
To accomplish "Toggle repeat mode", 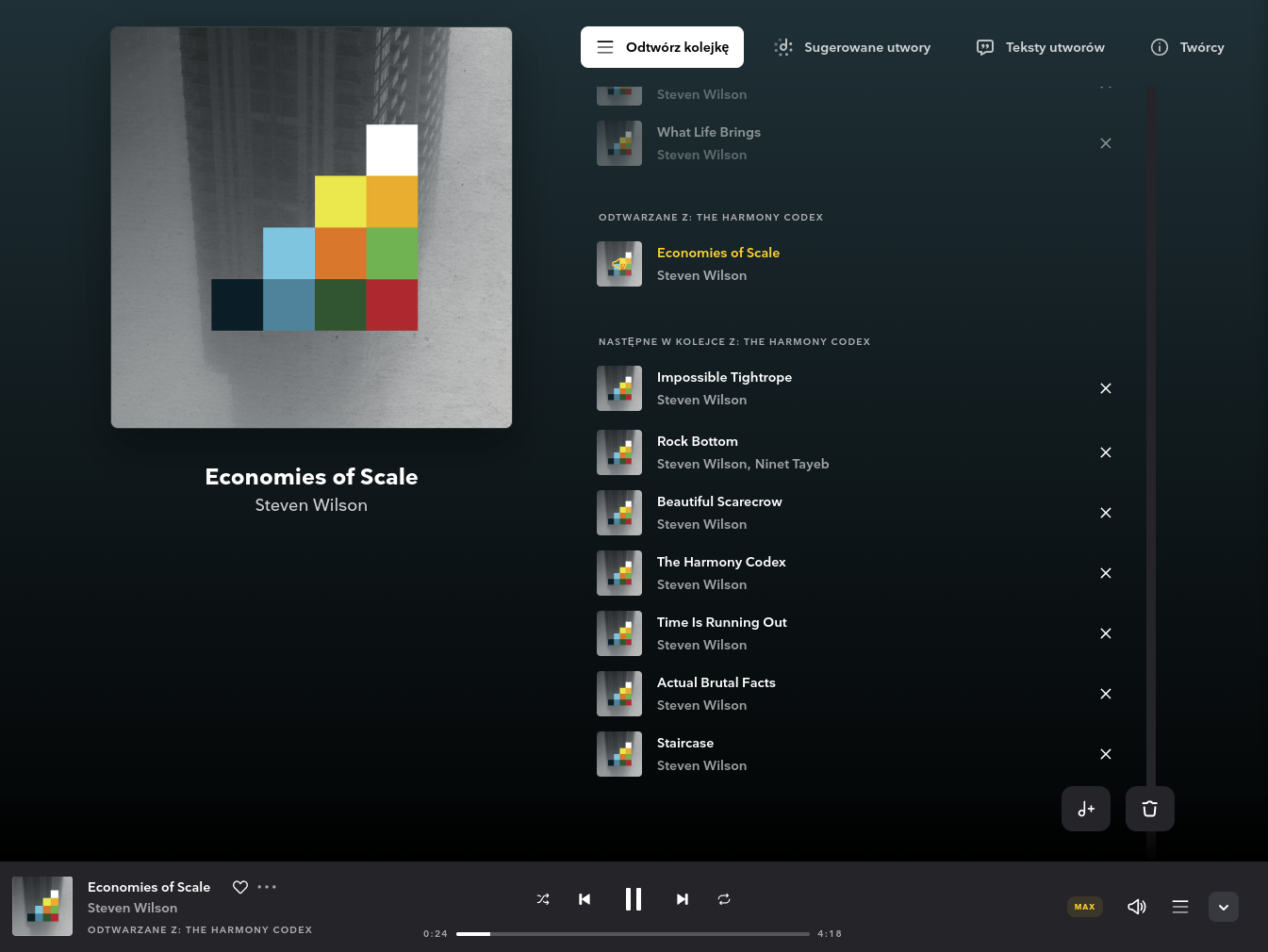I will (724, 899).
